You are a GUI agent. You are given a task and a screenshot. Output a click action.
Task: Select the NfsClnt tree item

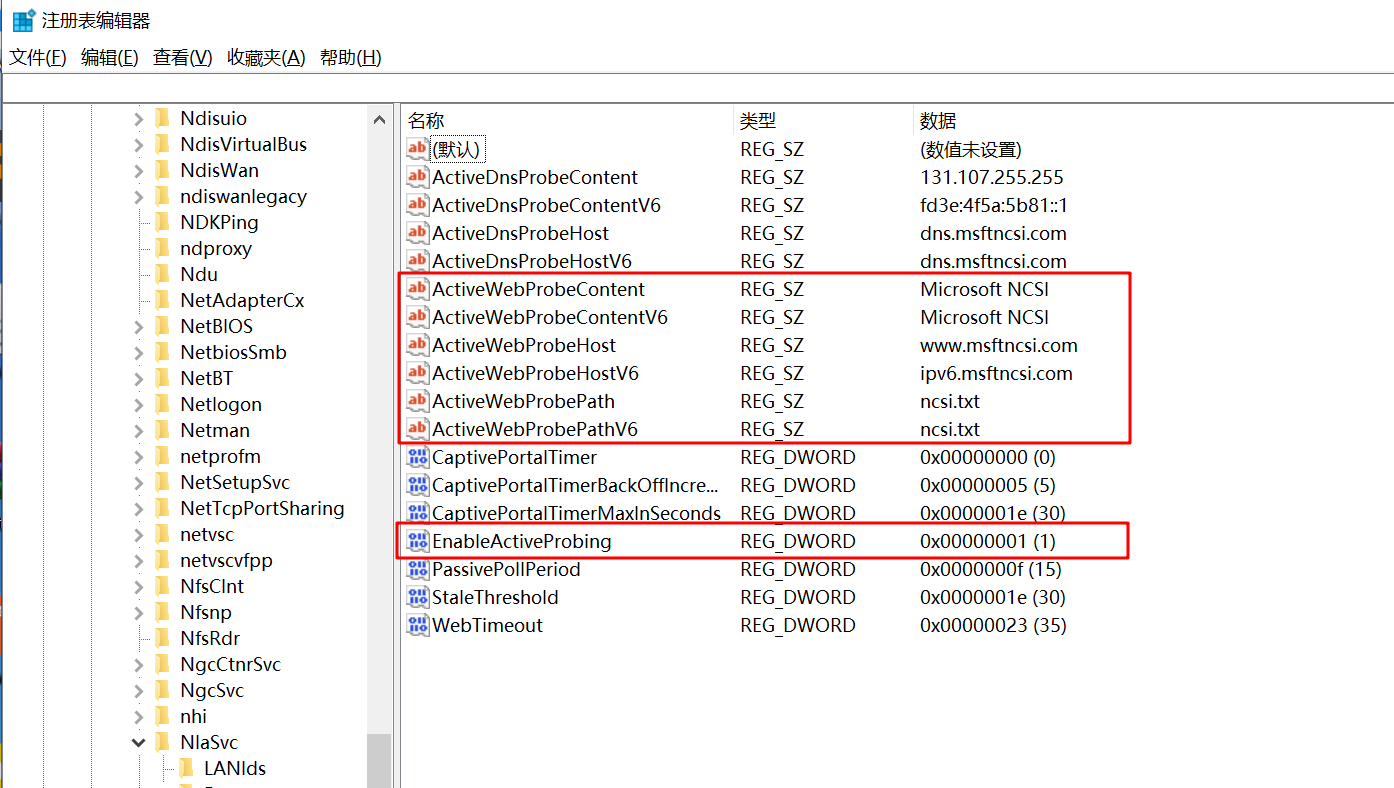point(212,587)
